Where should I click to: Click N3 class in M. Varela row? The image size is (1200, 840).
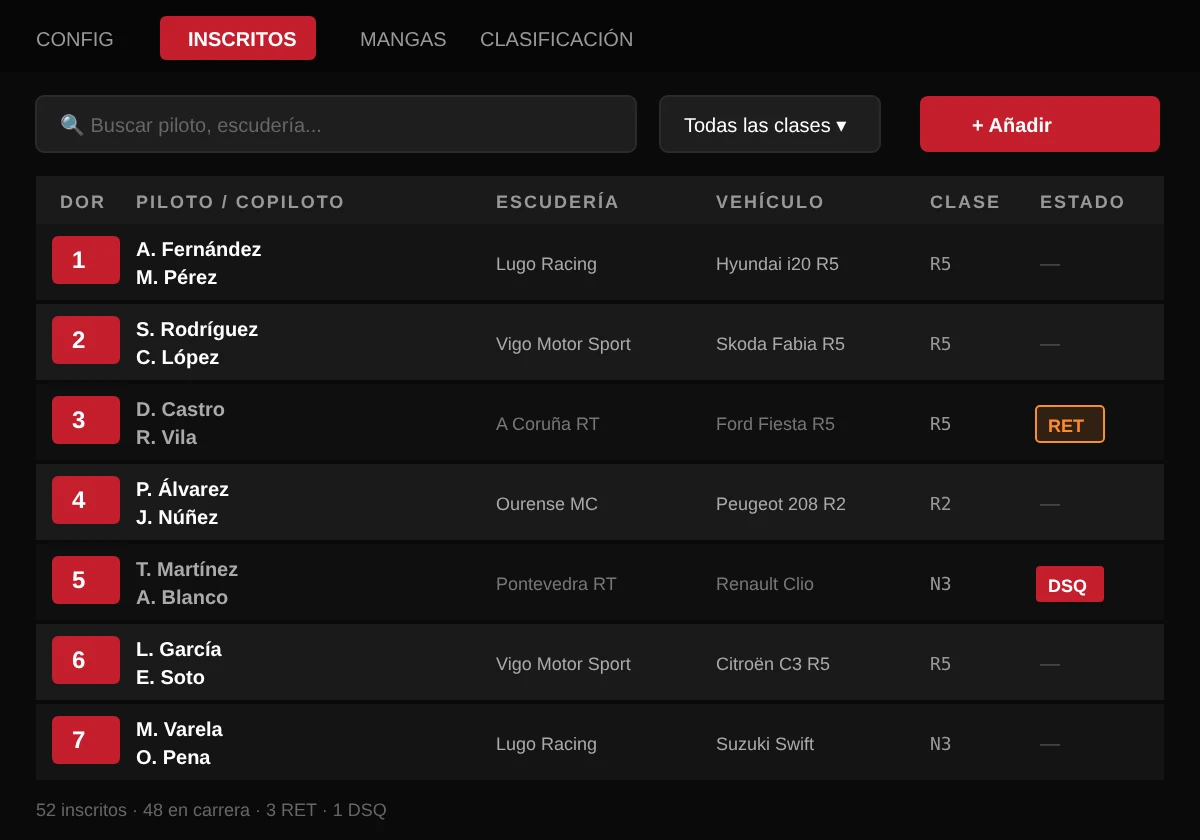(940, 744)
